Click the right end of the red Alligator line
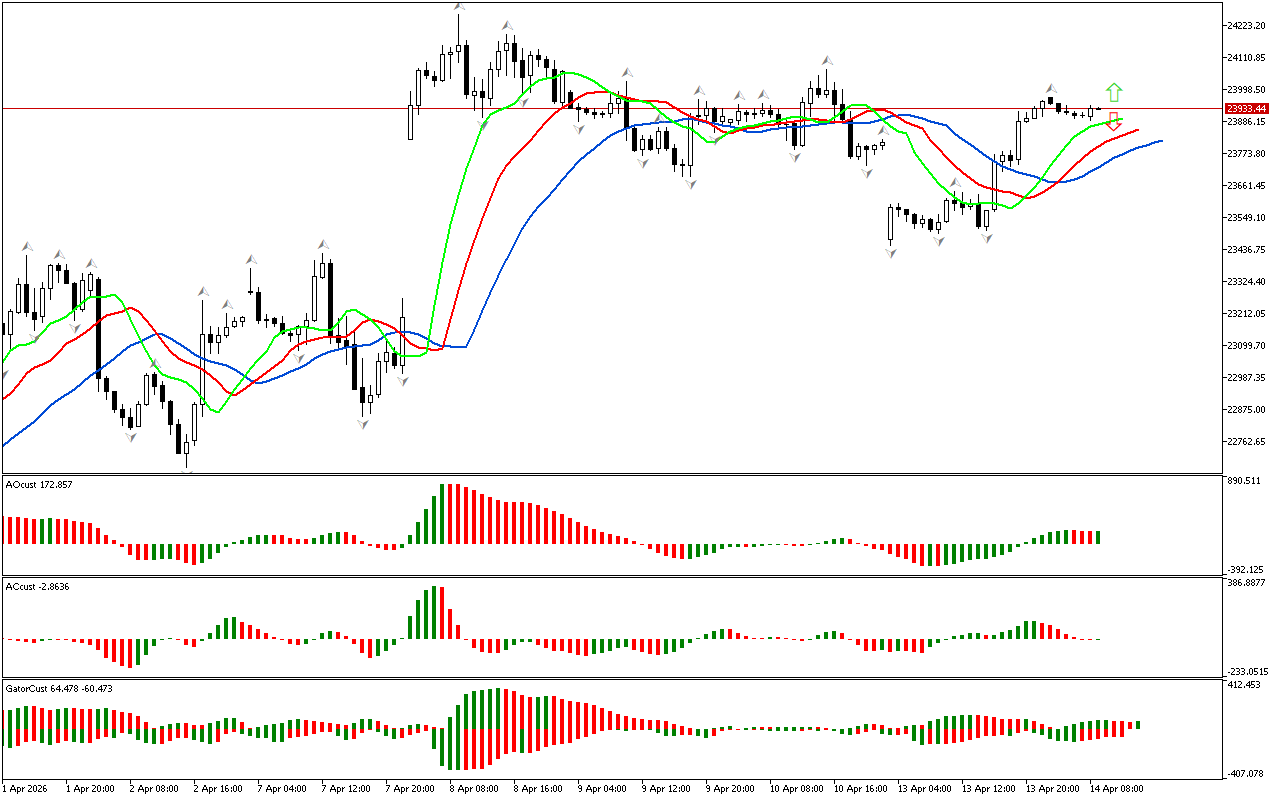Image resolution: width=1280 pixels, height=800 pixels. [x=1137, y=130]
